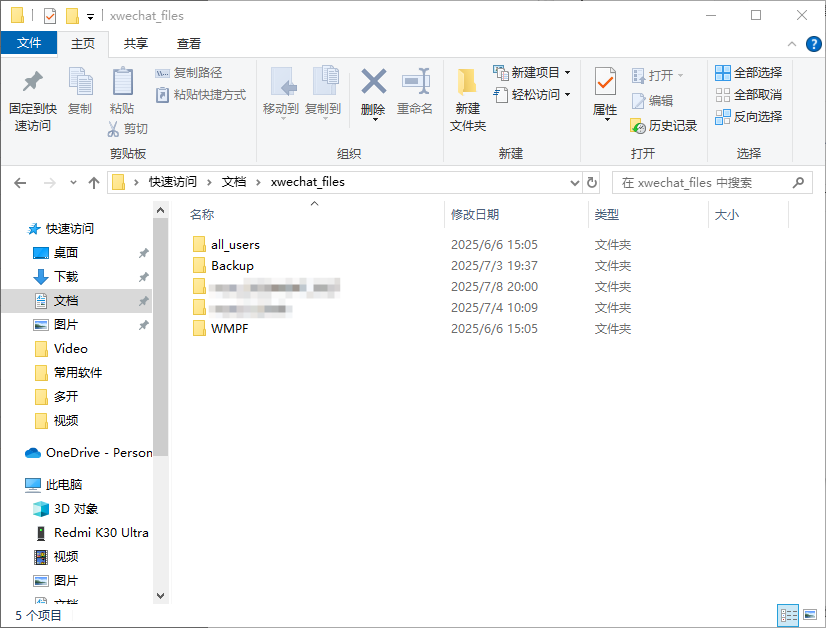Click the Up directory arrow
826x628 pixels.
[x=94, y=183]
